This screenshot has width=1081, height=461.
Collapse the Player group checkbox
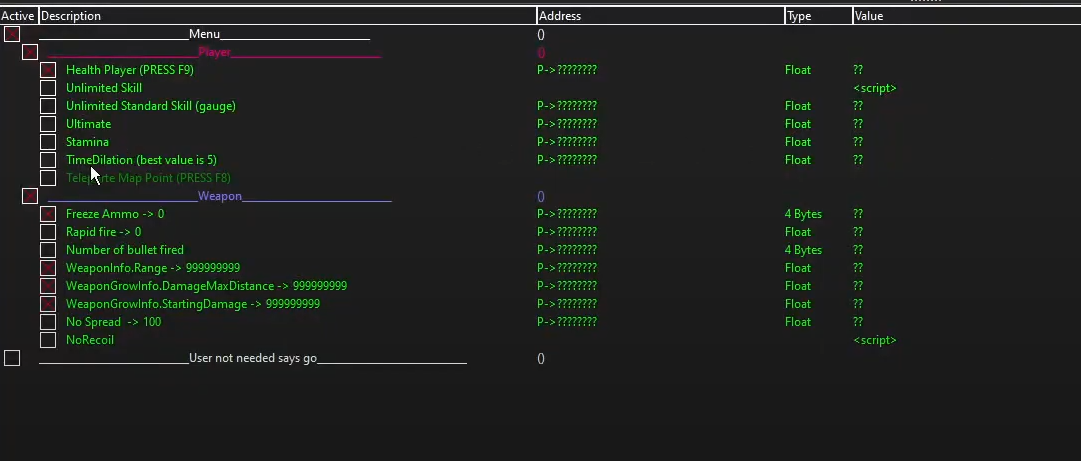point(30,52)
